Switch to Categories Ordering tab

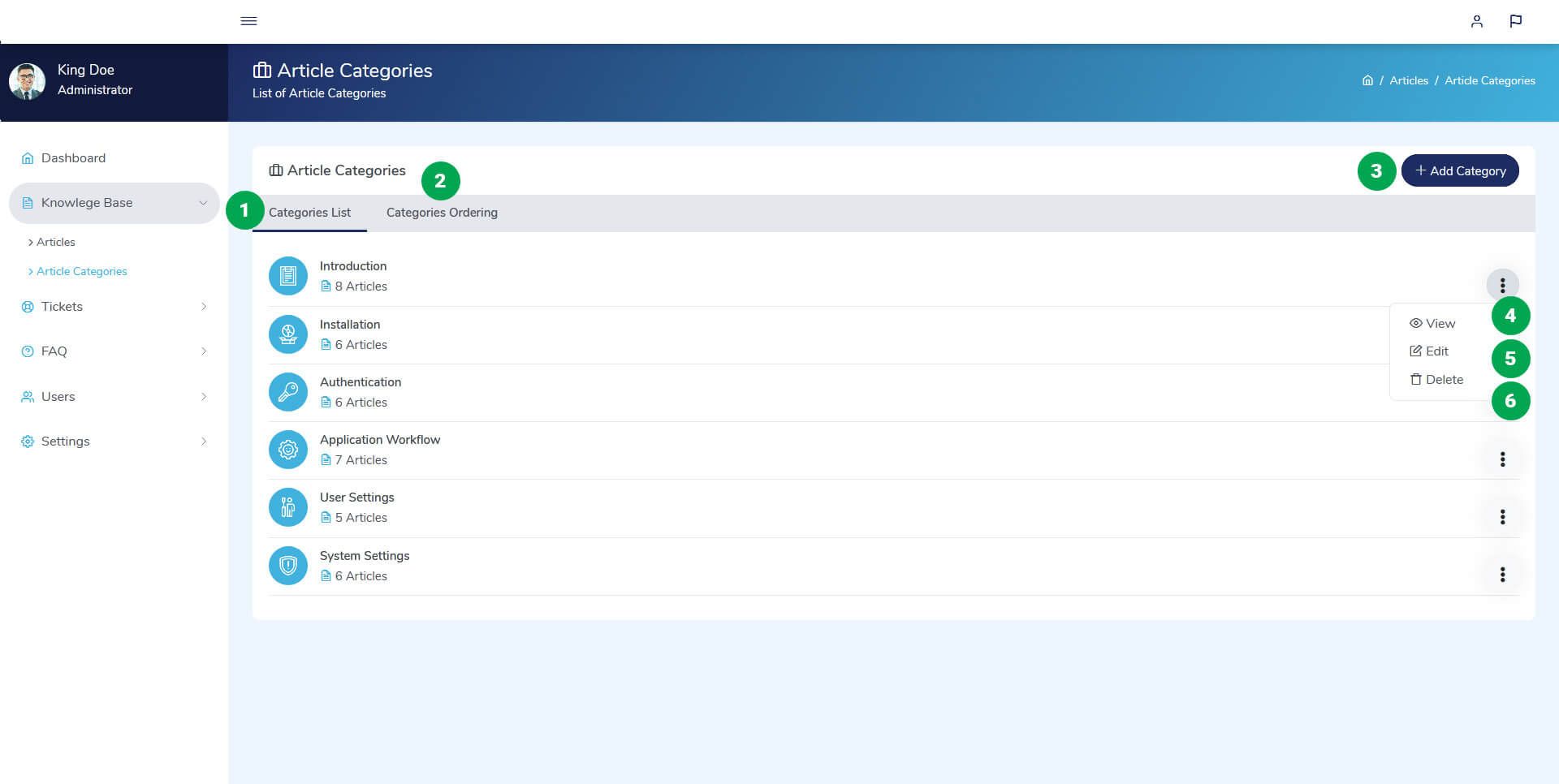click(x=442, y=213)
